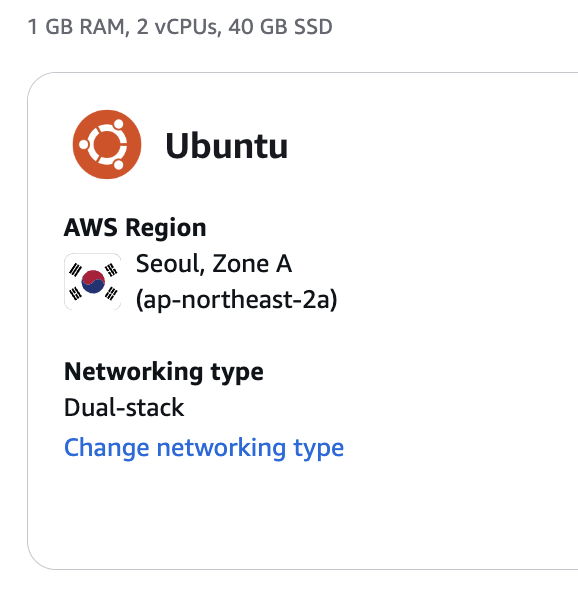Screen dimensions: 578x610
Task: Select the Ubuntu blueprint heading
Action: pyautogui.click(x=226, y=146)
